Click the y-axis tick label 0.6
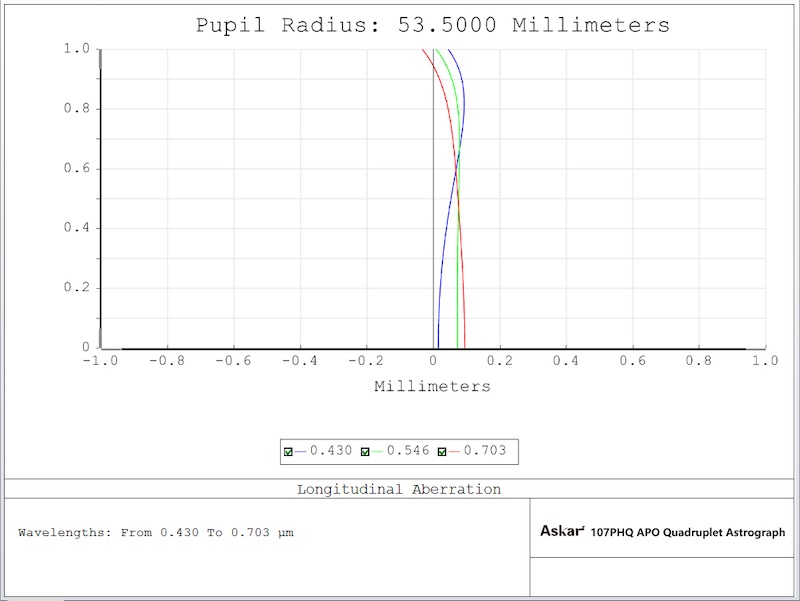The height and width of the screenshot is (601, 800). coord(77,168)
